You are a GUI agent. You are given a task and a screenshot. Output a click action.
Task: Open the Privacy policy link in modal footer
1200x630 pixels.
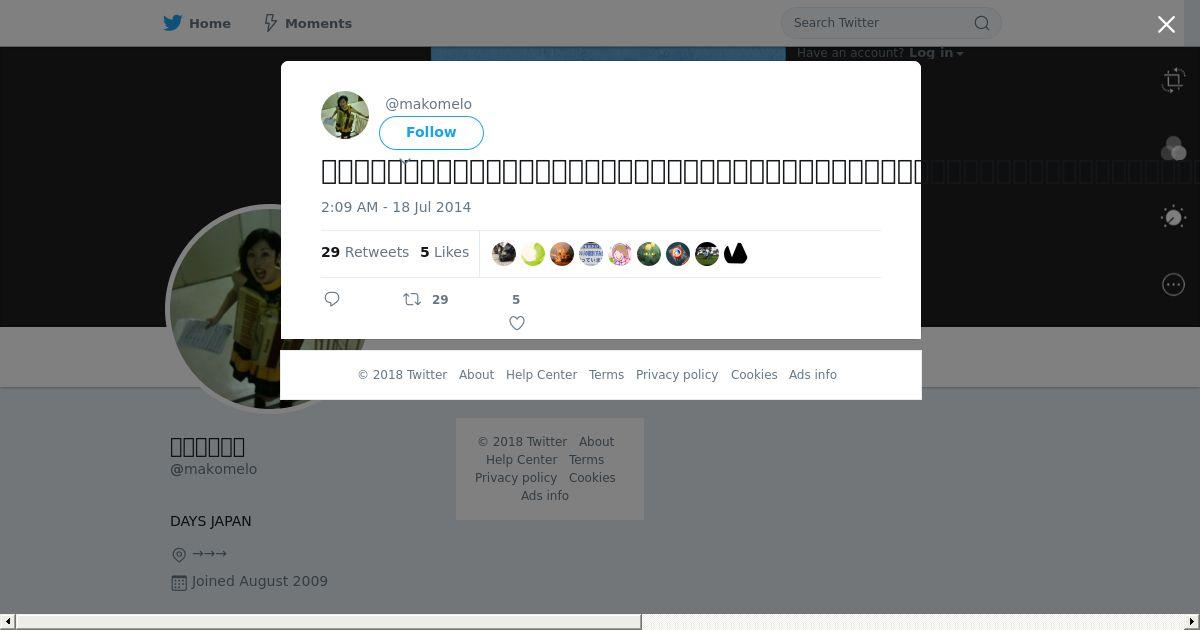click(x=677, y=375)
